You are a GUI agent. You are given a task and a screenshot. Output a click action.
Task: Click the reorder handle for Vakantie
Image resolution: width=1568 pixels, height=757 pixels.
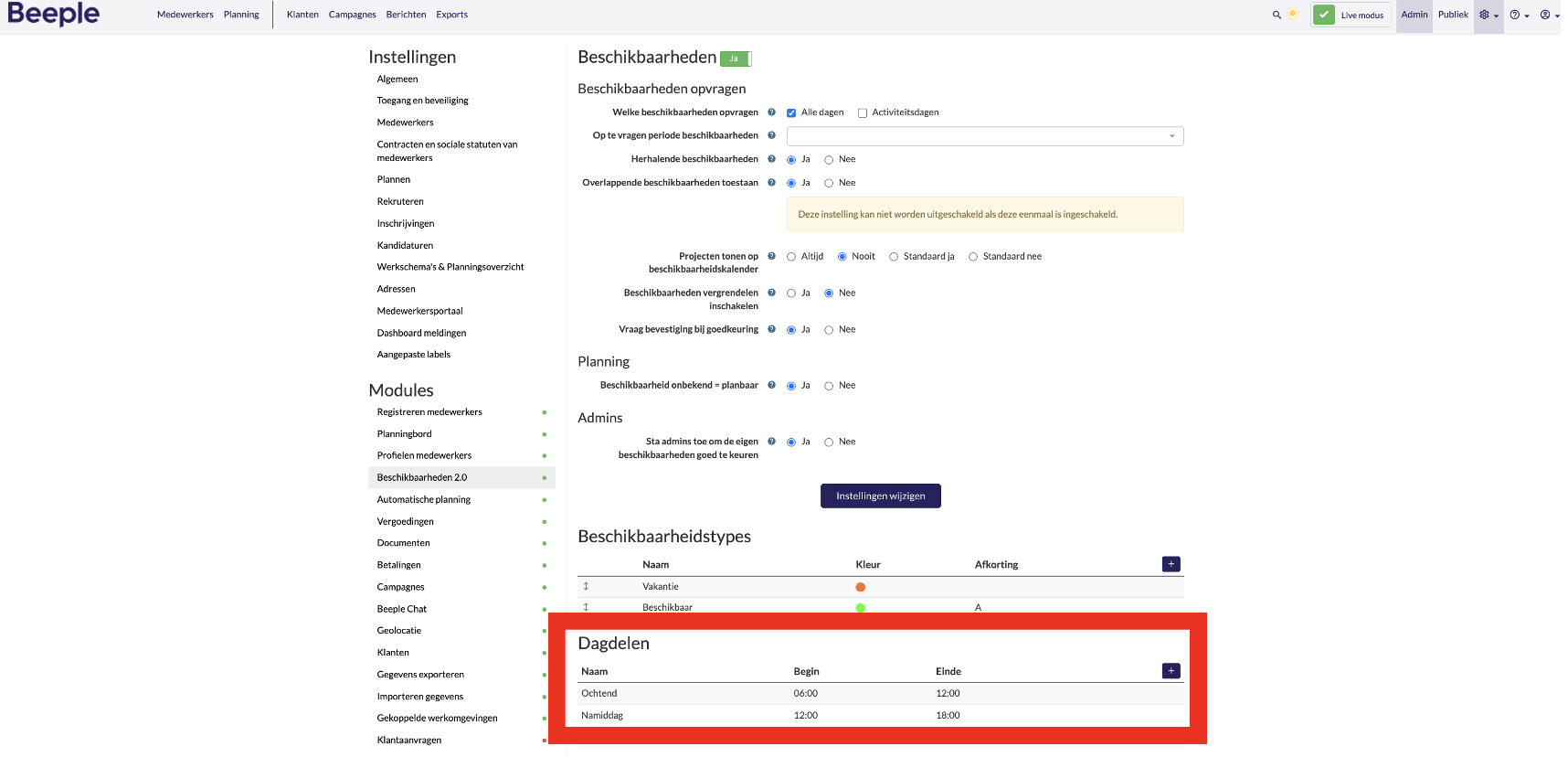click(586, 586)
